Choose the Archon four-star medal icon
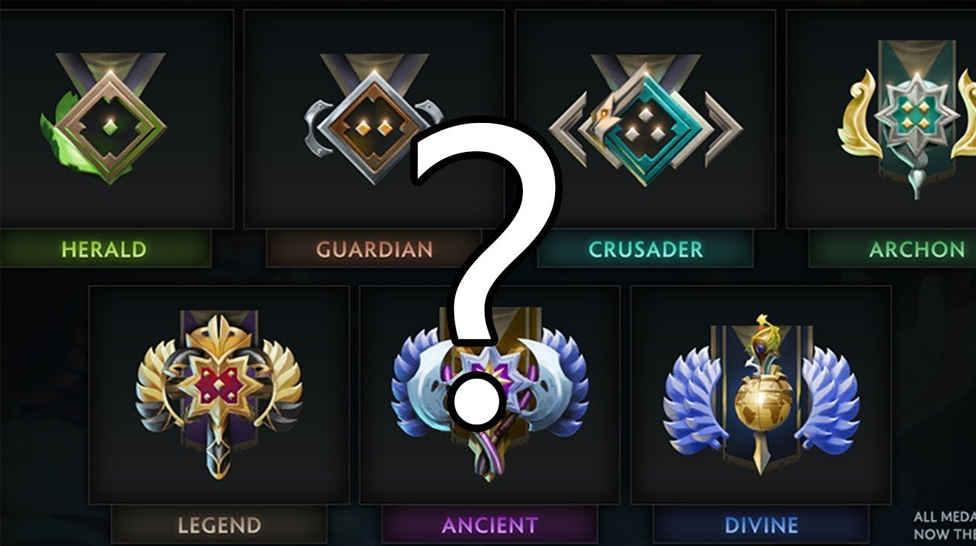Screen dimensions: 976x546 point(915,118)
